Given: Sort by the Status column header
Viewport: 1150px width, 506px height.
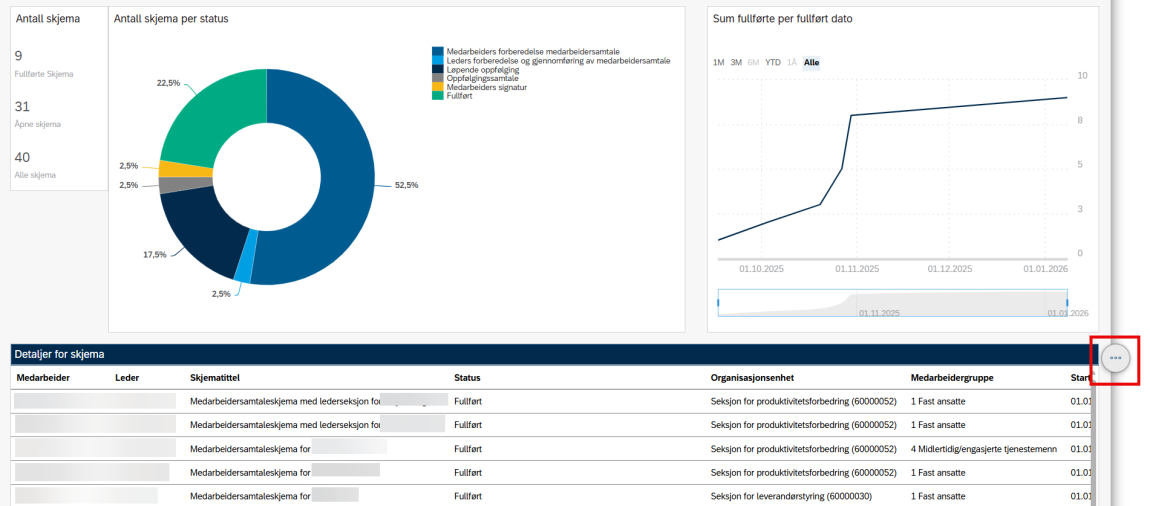Looking at the screenshot, I should pos(467,378).
